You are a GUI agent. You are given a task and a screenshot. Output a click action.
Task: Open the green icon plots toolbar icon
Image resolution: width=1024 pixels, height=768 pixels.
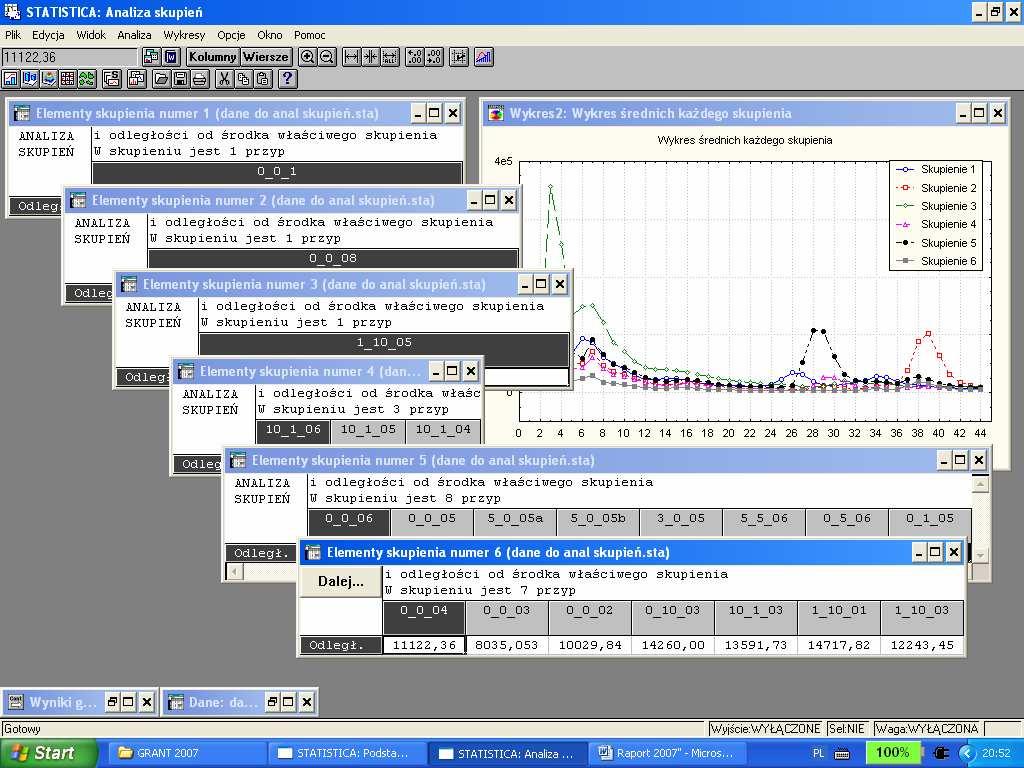click(87, 79)
